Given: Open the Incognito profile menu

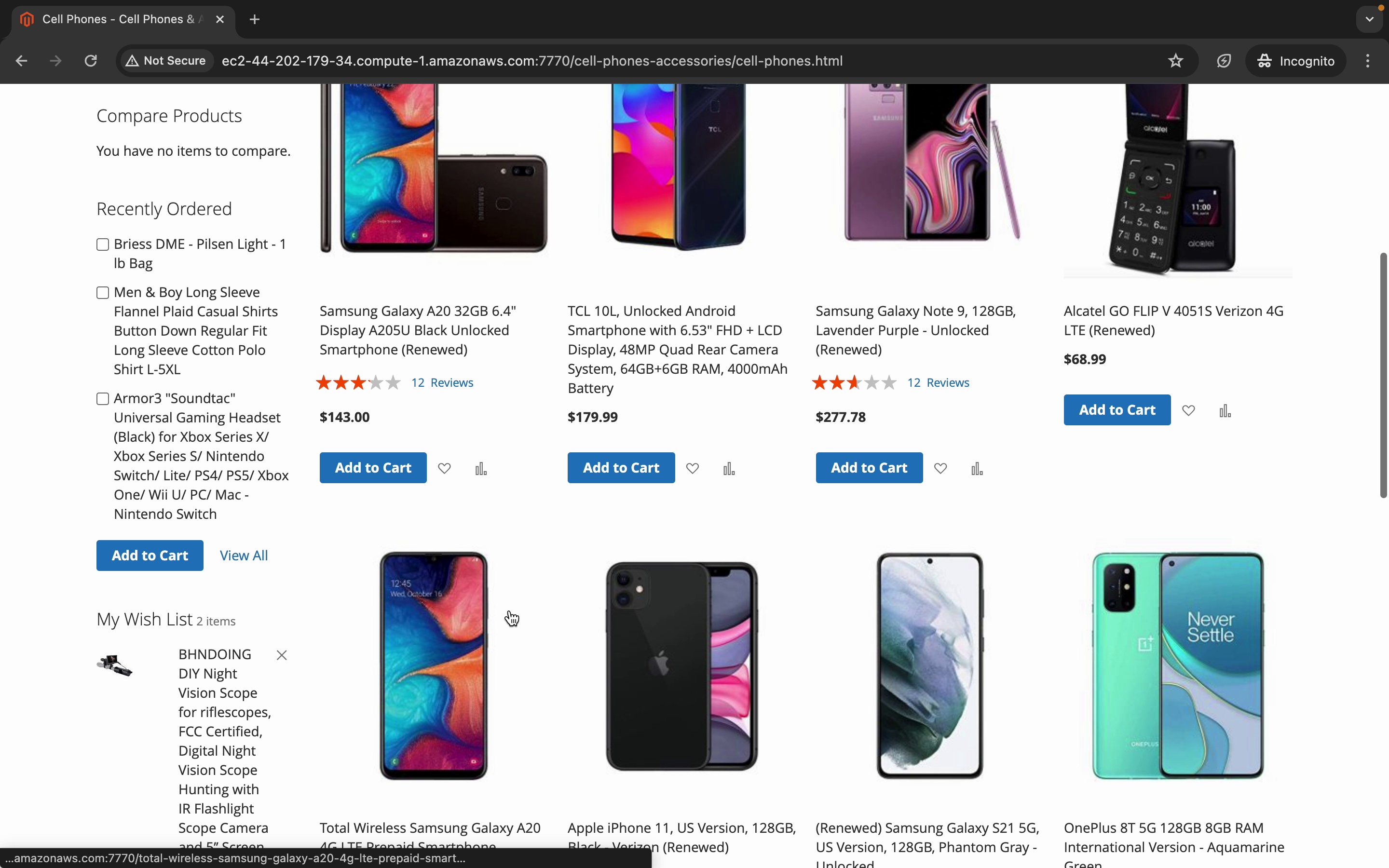Looking at the screenshot, I should click(x=1295, y=61).
